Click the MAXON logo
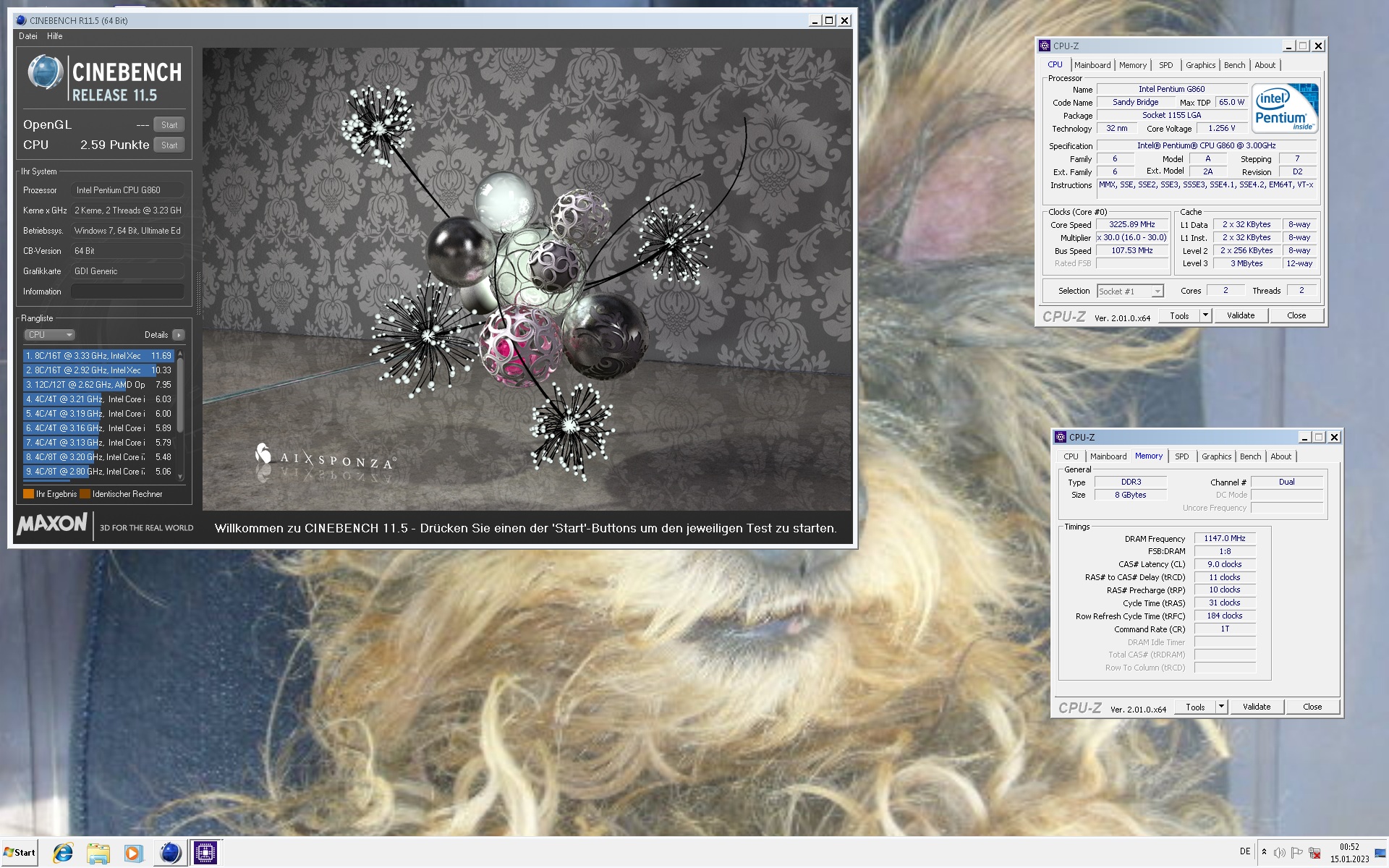Viewport: 1389px width, 868px height. pos(52,524)
